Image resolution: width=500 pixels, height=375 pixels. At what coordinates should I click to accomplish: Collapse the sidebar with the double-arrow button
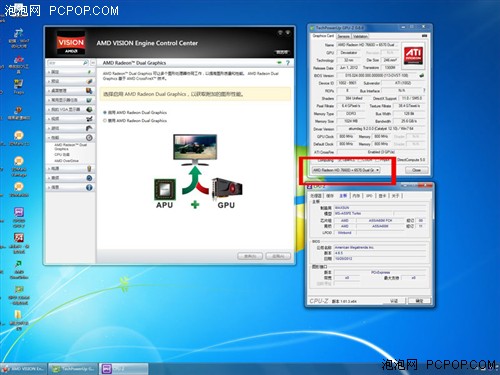coord(93,63)
